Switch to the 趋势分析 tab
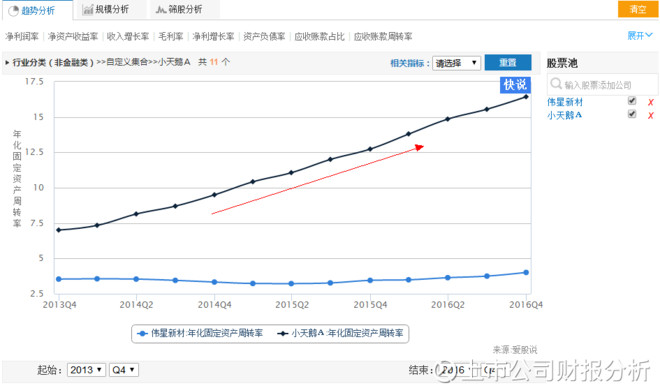 37,10
